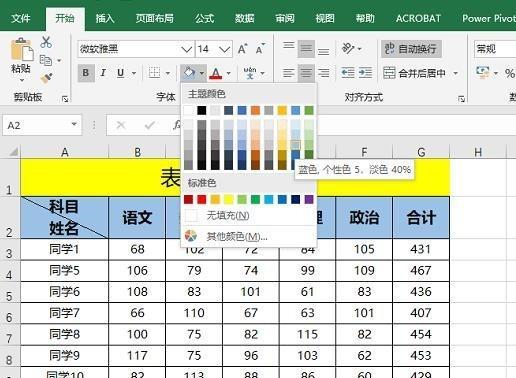Toggle Middle Align vertical alignment

(x=306, y=49)
